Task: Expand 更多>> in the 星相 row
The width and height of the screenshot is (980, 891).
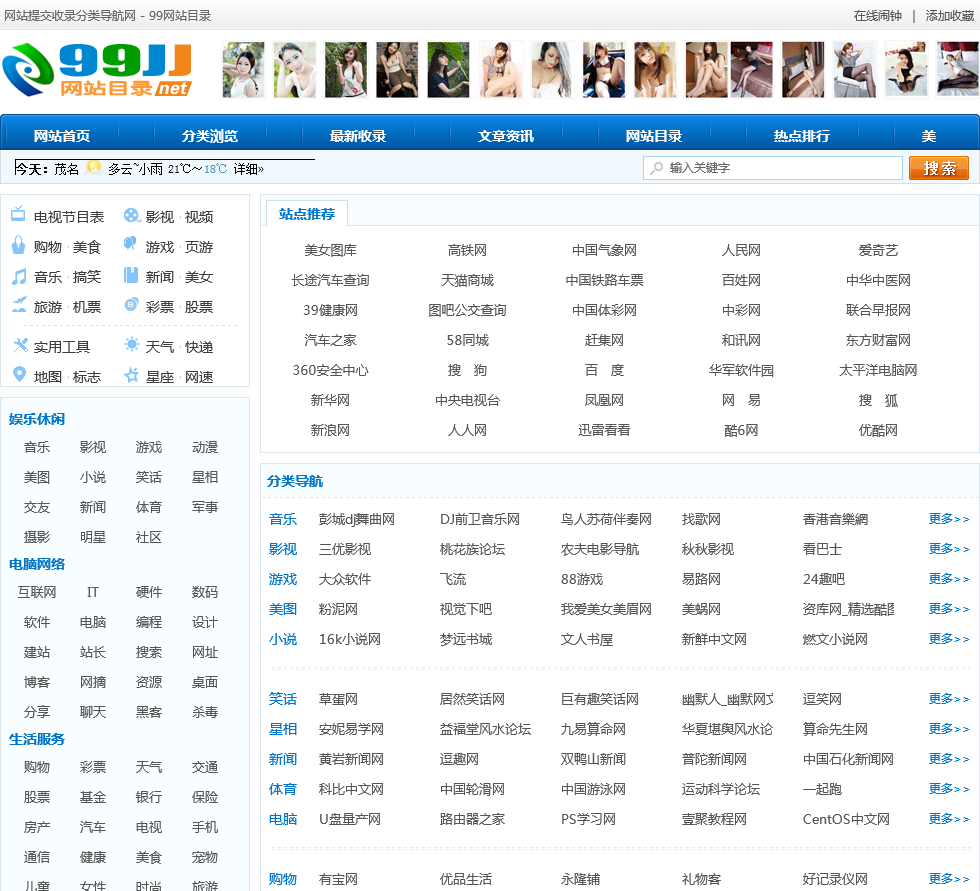Action: tap(949, 729)
